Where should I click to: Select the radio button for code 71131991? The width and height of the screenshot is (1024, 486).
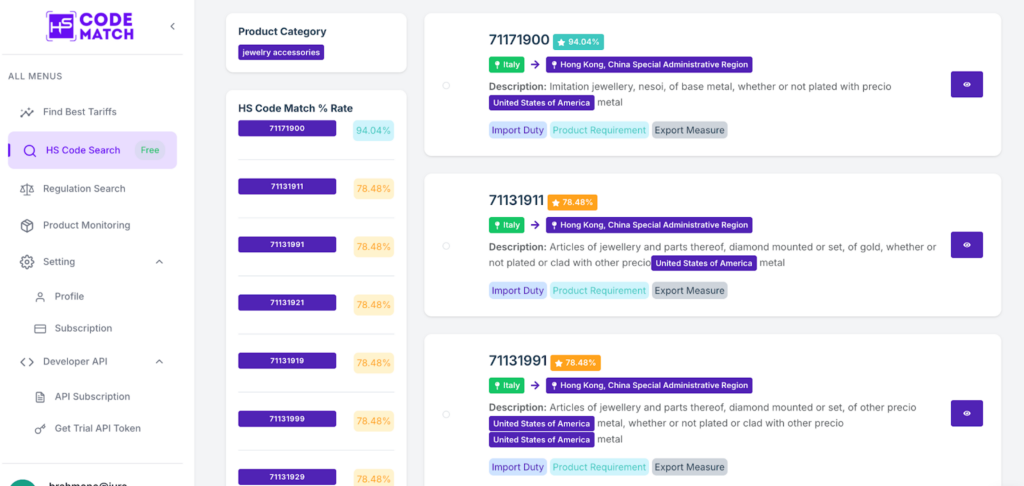(x=446, y=414)
